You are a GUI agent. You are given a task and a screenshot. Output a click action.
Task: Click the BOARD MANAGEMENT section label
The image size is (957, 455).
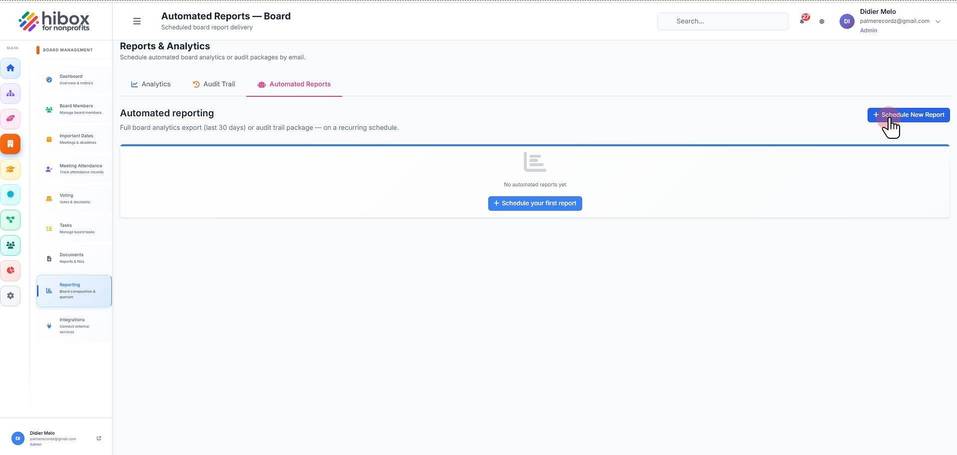click(68, 50)
